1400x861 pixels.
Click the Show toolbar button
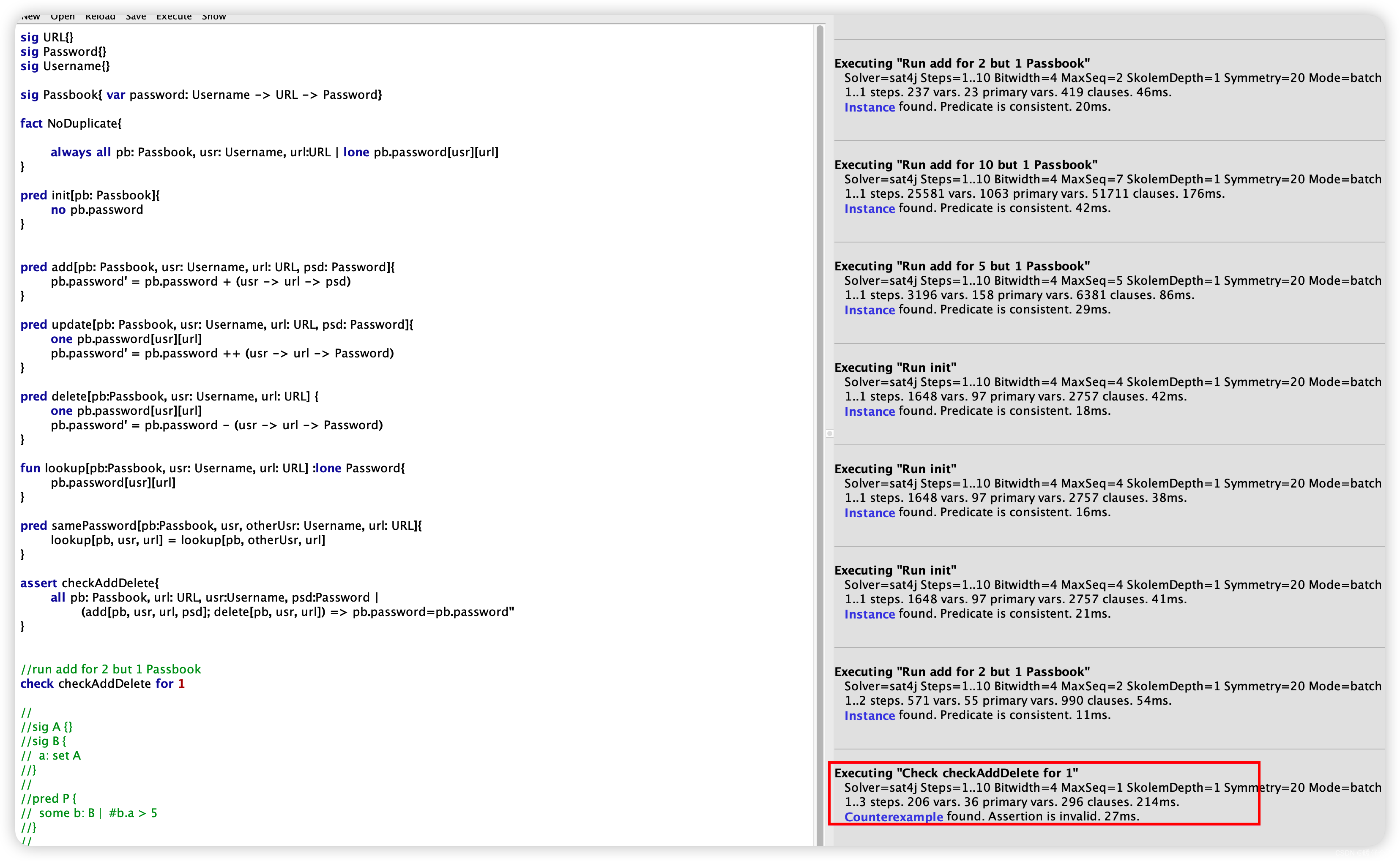[213, 16]
